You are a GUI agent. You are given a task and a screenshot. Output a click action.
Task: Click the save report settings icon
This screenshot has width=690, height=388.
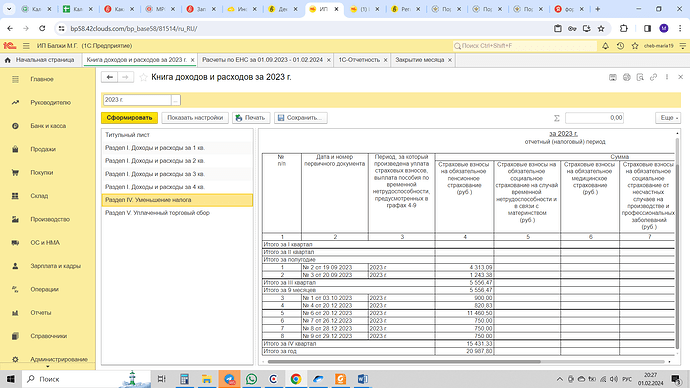613,77
